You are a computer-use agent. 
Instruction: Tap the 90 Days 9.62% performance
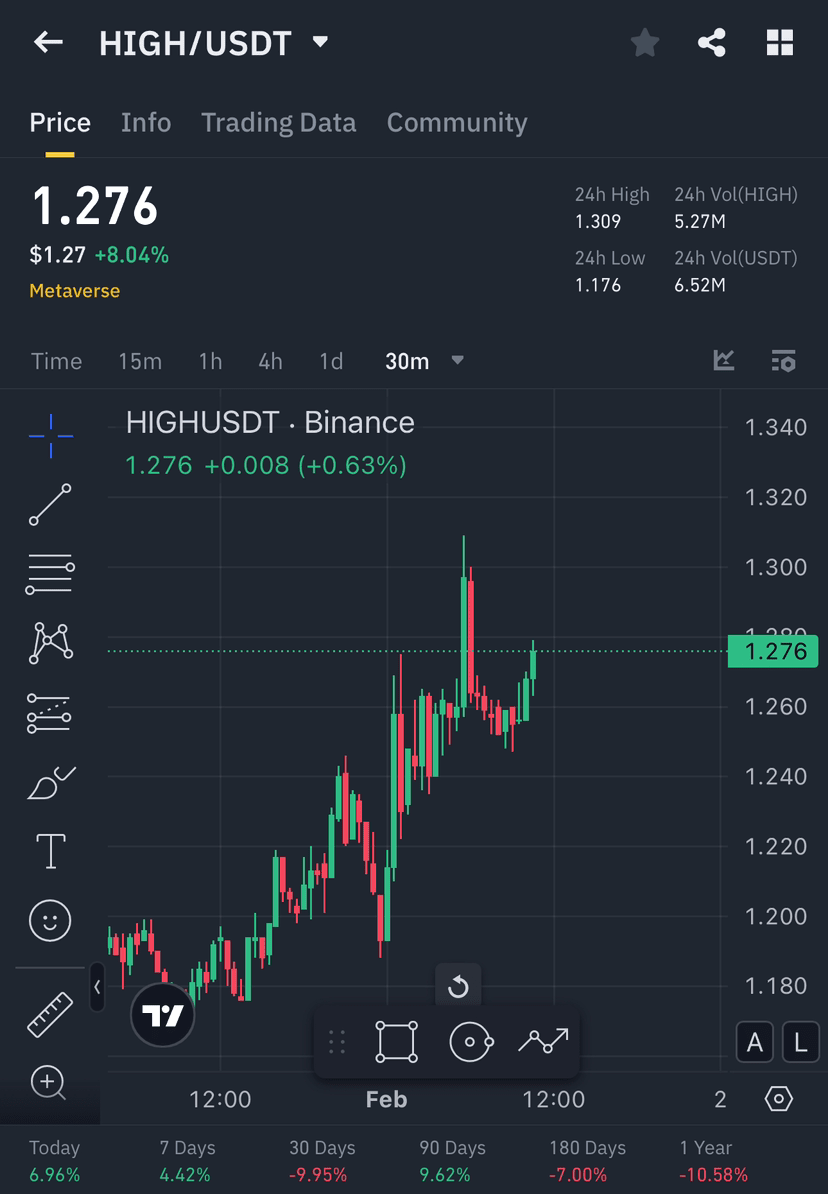(452, 1160)
